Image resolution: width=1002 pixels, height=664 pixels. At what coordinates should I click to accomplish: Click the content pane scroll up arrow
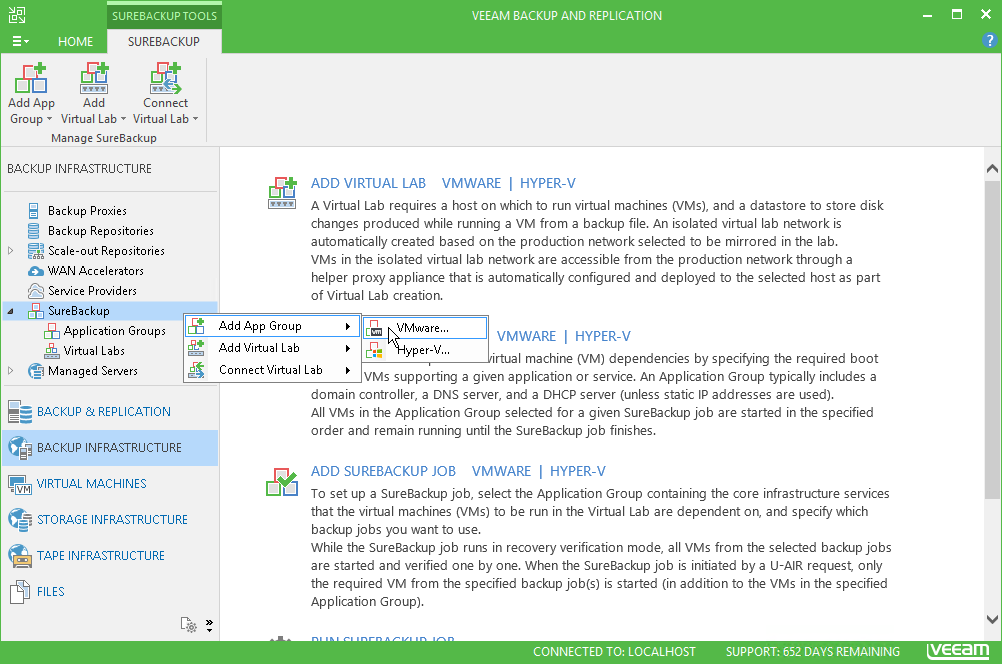[x=992, y=169]
